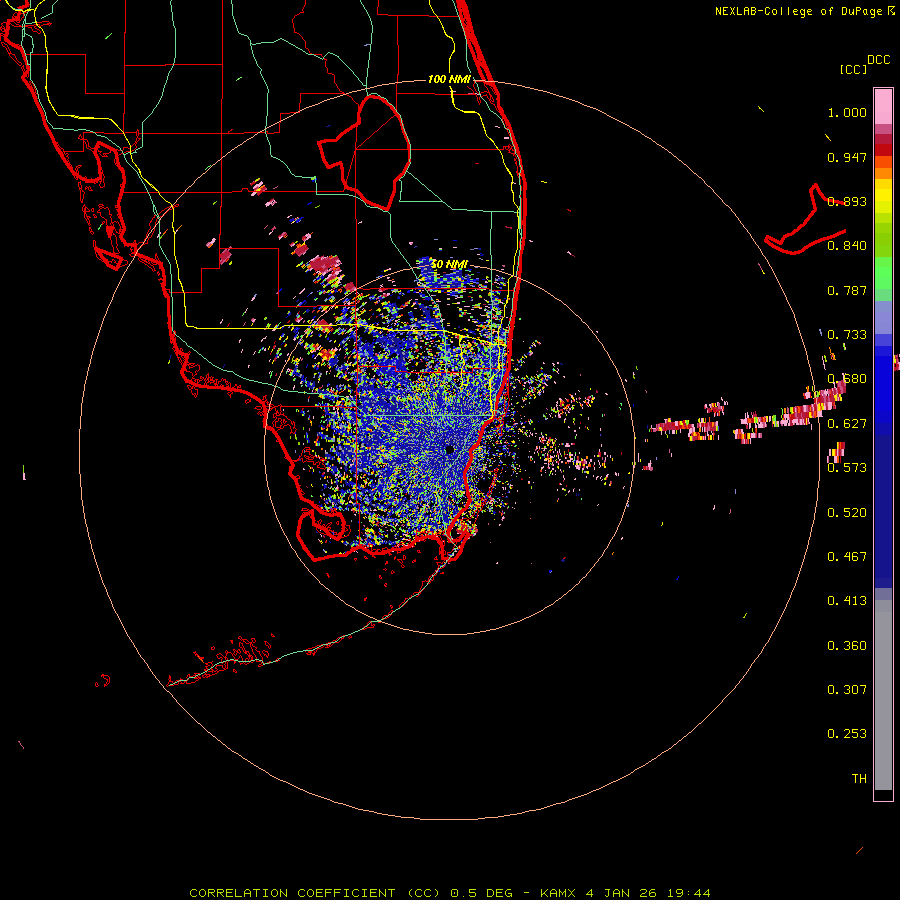Click the 0.573 legend value
The width and height of the screenshot is (900, 900).
coord(847,468)
